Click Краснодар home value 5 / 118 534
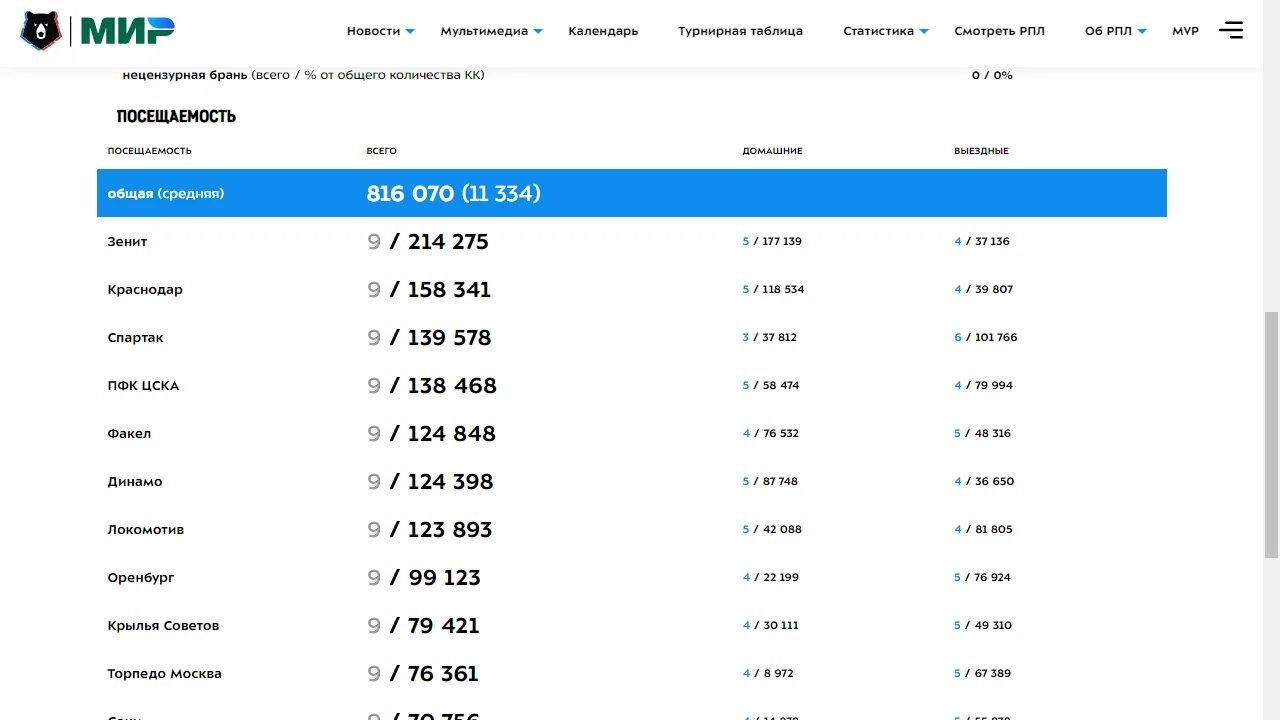This screenshot has width=1280, height=720. coord(773,289)
